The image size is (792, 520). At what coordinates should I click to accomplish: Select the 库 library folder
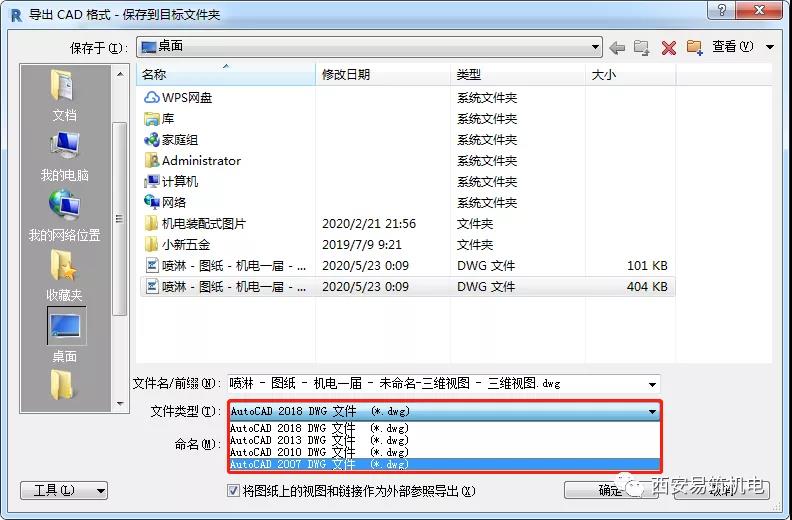159,119
